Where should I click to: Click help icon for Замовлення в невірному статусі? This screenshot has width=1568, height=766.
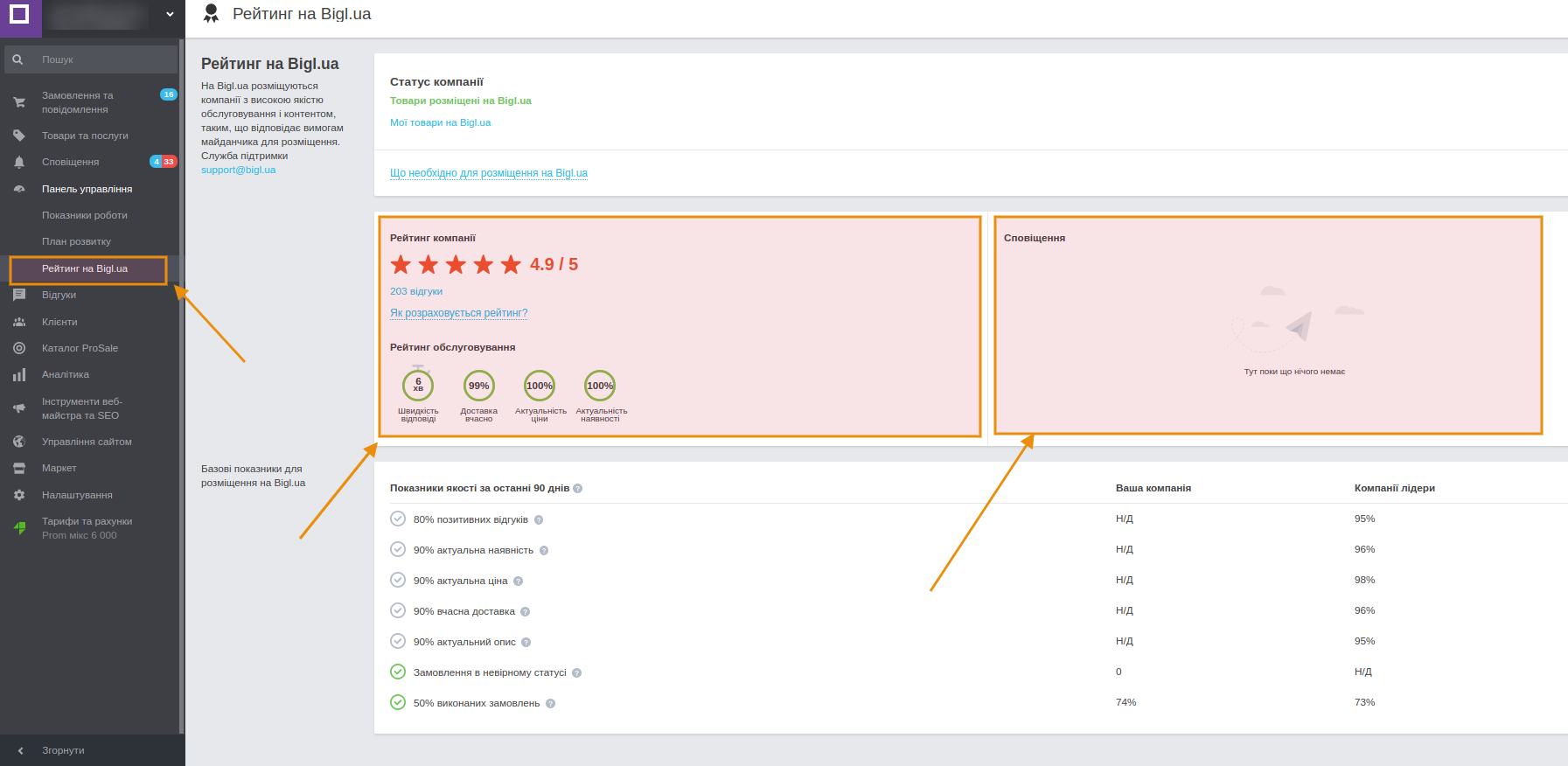coord(577,672)
